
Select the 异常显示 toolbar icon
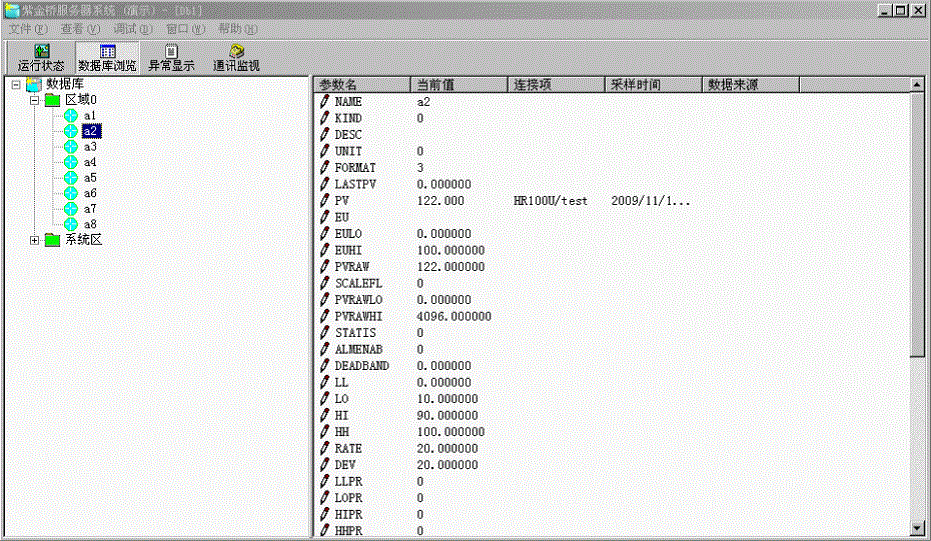pyautogui.click(x=171, y=58)
